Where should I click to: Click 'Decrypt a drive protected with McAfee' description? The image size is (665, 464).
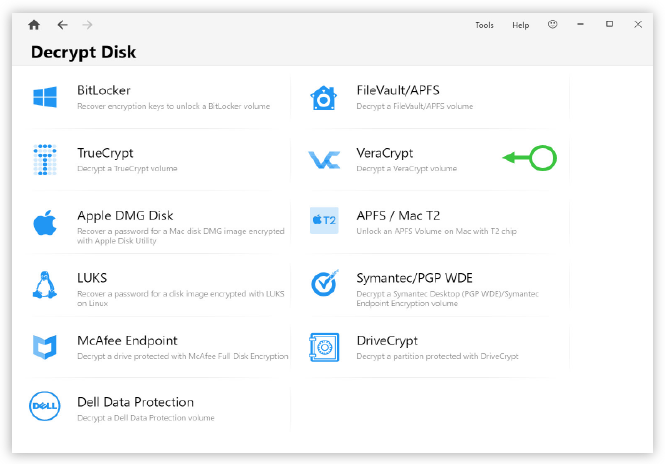[x=183, y=357]
